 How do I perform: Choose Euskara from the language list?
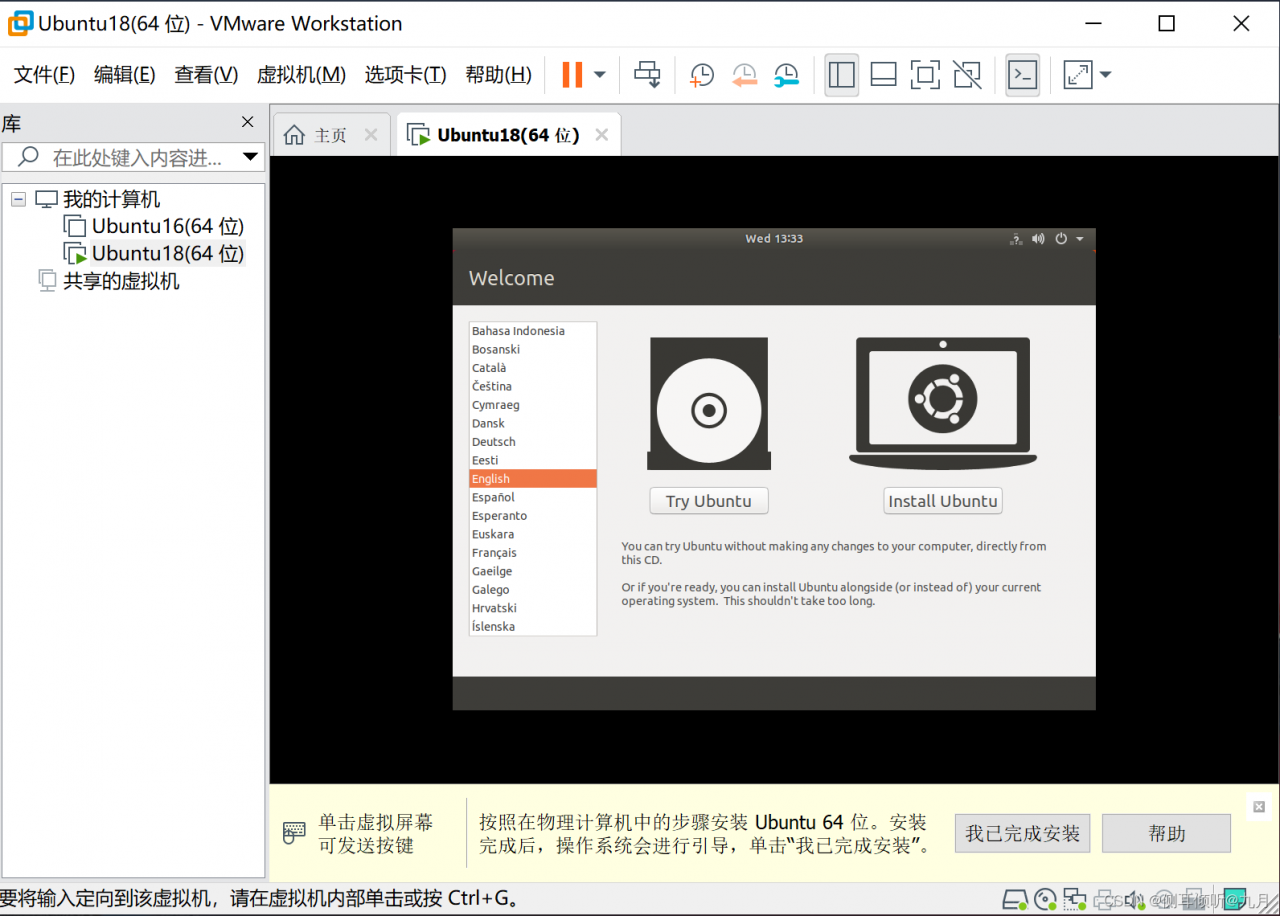click(533, 534)
